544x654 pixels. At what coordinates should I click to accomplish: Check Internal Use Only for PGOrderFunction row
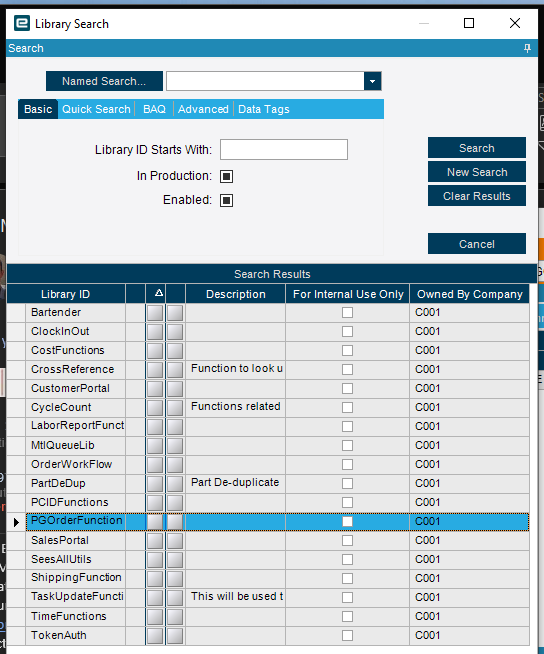tap(347, 521)
